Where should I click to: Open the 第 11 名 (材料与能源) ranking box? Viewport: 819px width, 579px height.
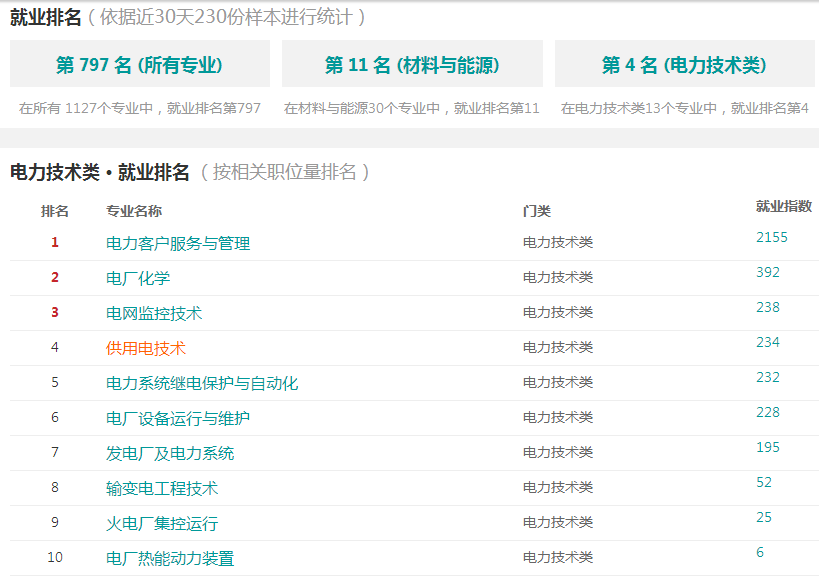[412, 64]
